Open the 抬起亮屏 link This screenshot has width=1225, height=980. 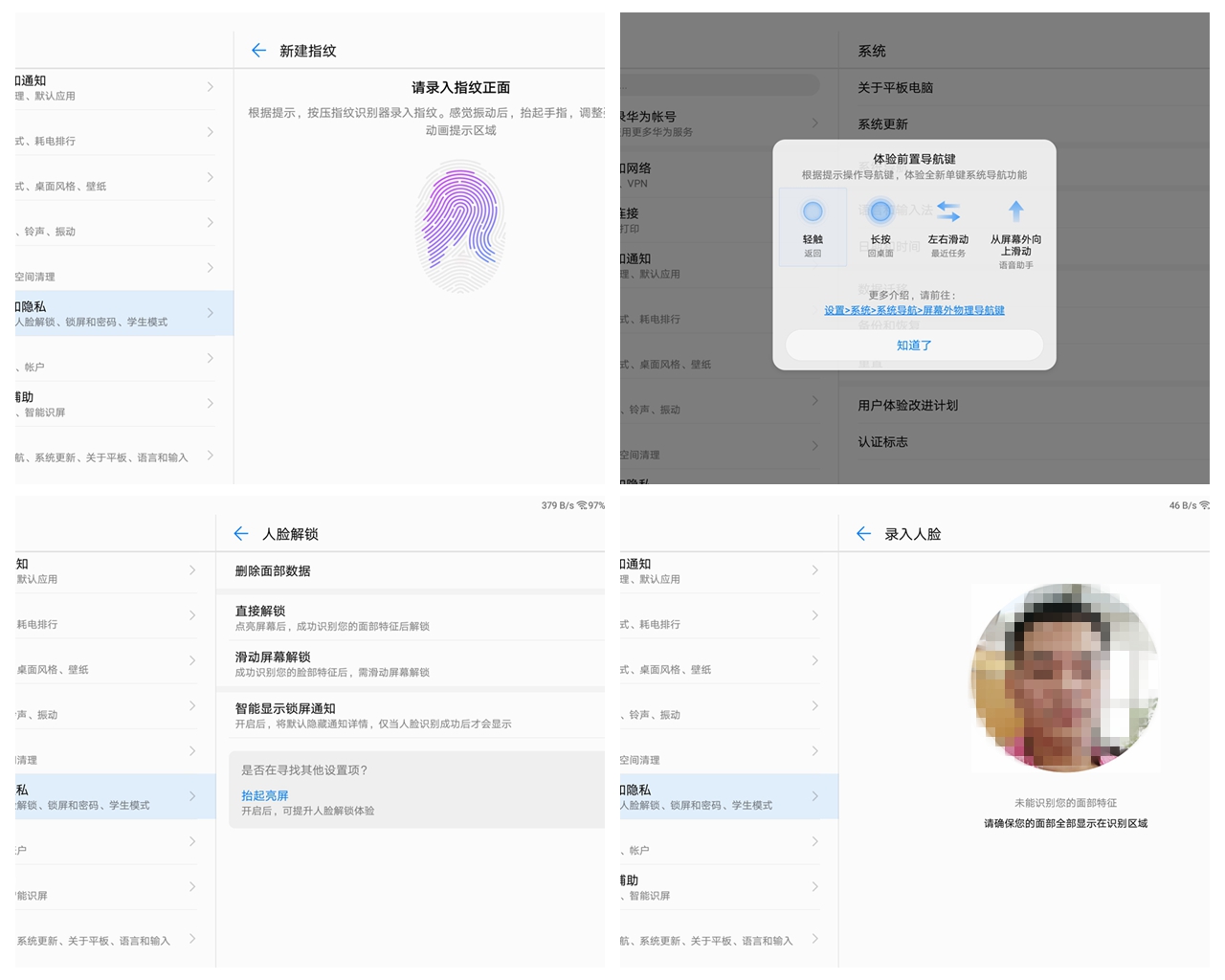point(264,795)
